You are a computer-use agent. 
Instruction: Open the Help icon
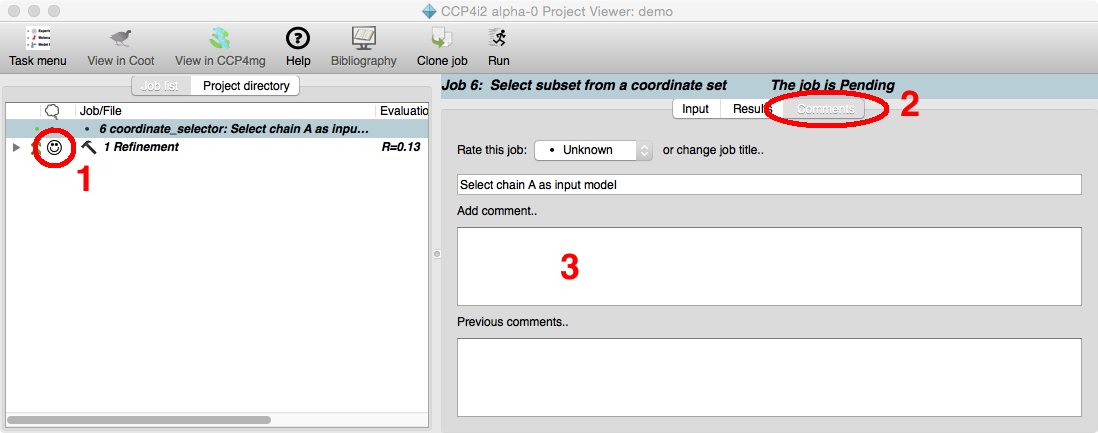click(298, 39)
